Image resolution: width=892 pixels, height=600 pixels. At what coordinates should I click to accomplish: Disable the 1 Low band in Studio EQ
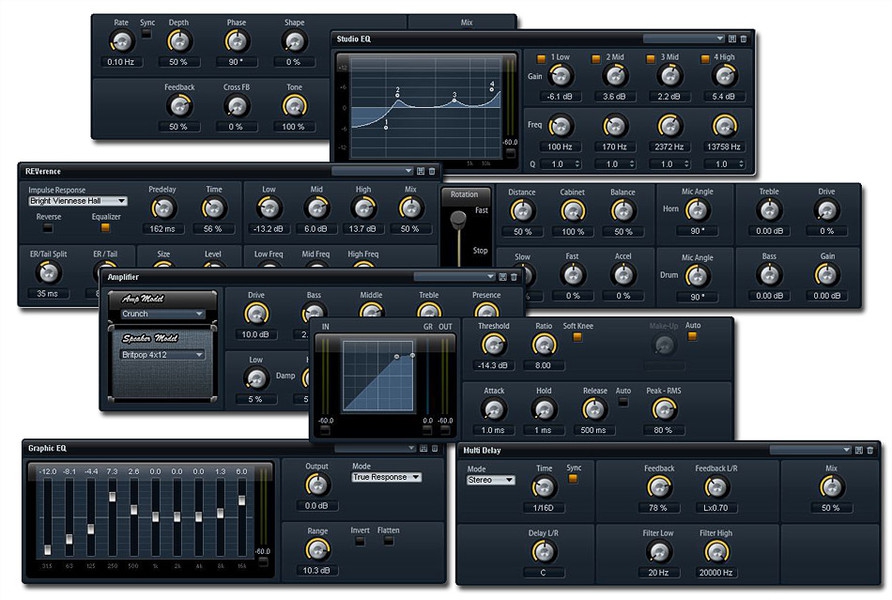click(541, 58)
